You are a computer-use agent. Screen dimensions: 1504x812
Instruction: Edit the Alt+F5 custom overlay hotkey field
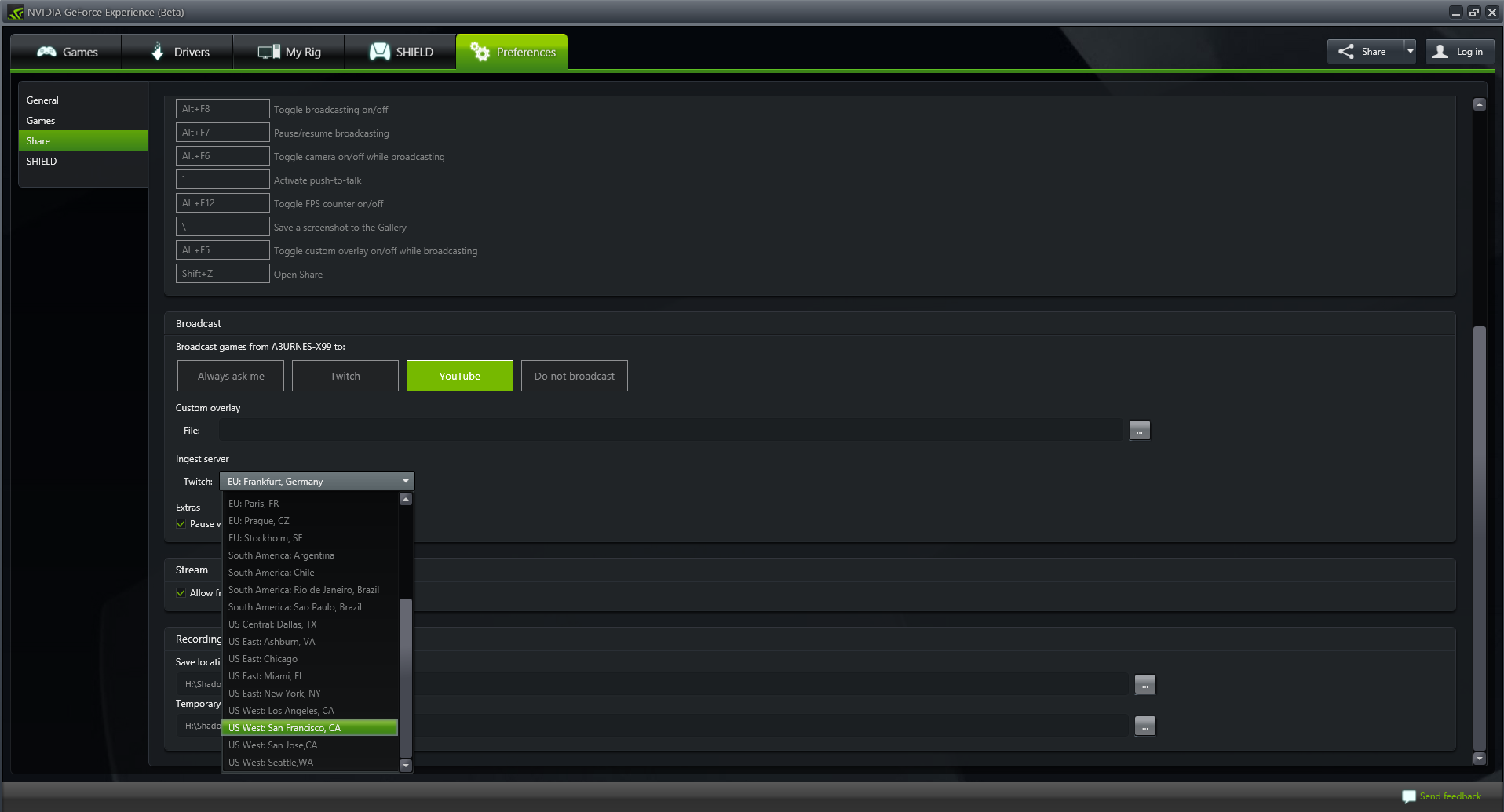click(x=223, y=250)
